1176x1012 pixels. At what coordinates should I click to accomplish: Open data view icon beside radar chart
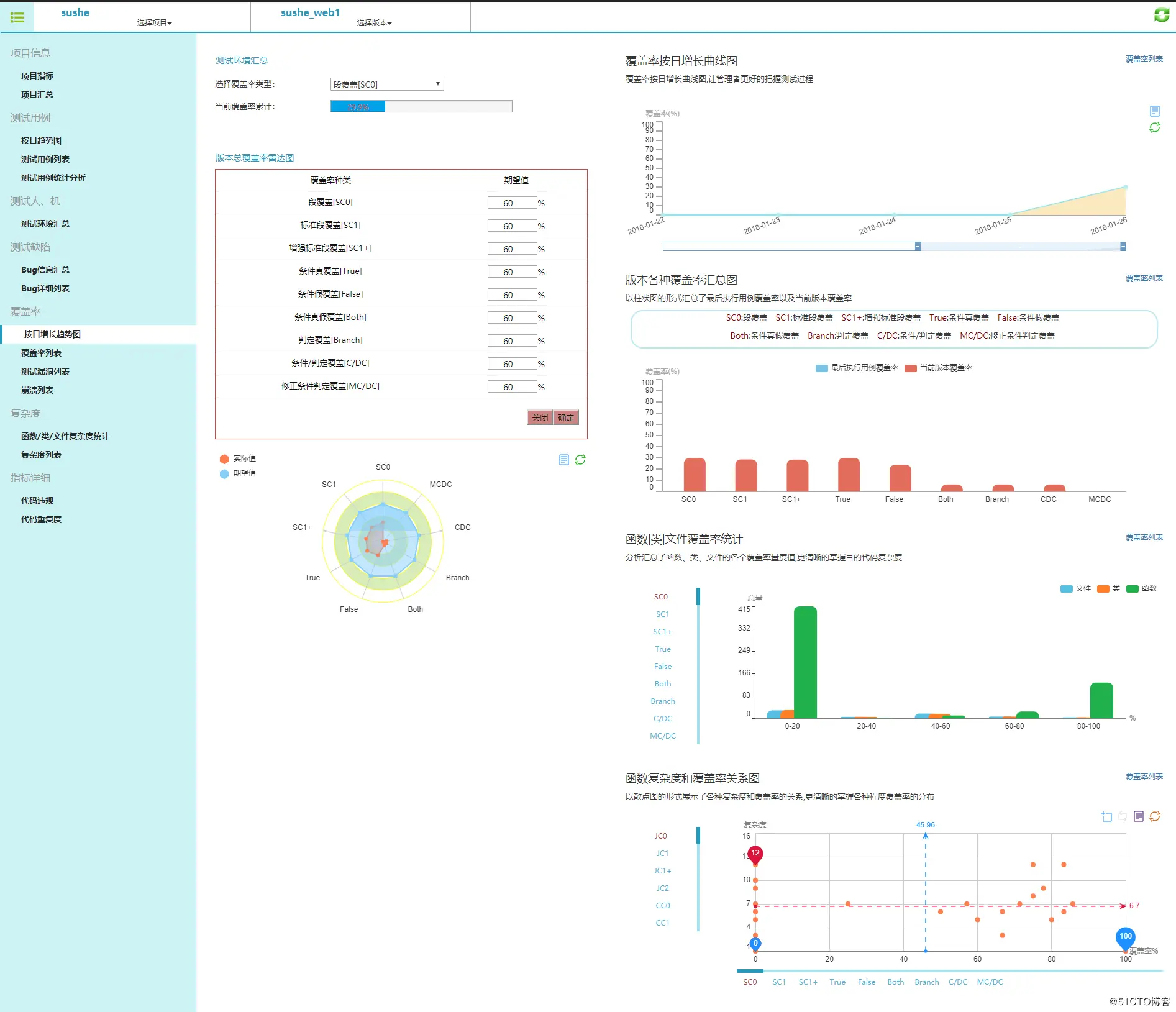click(x=563, y=460)
